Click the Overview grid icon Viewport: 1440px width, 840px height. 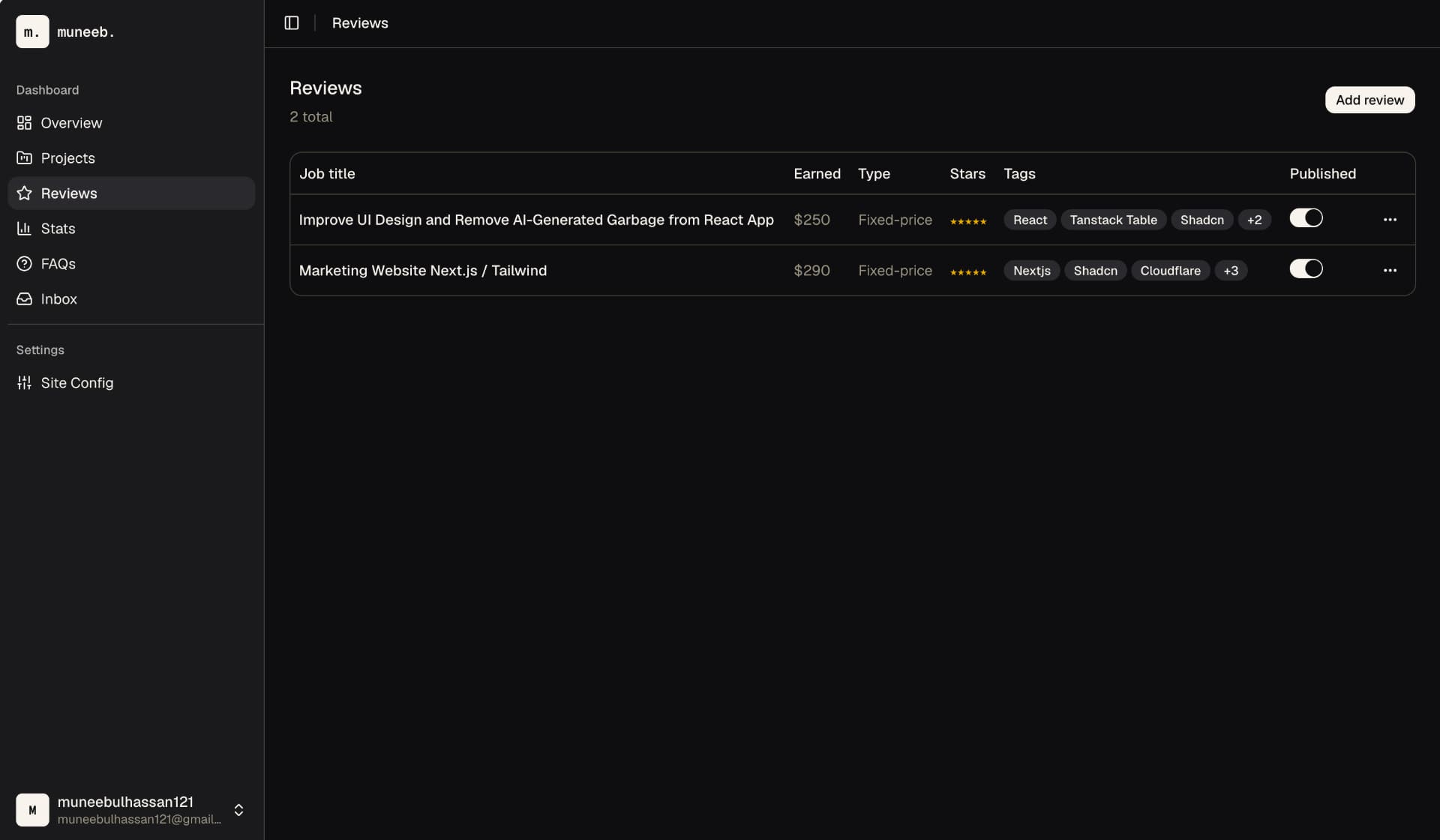point(24,123)
